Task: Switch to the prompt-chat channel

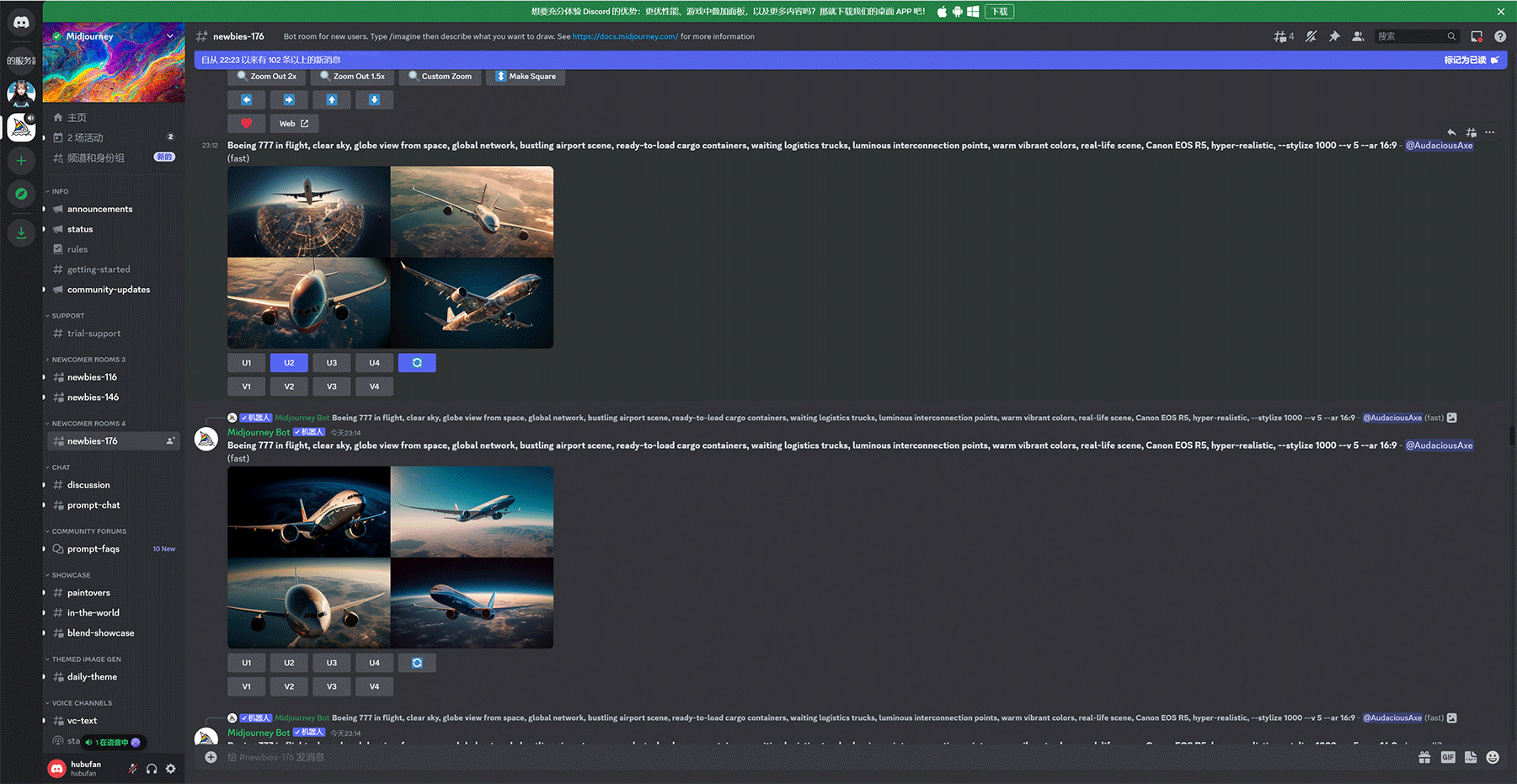Action: 93,505
